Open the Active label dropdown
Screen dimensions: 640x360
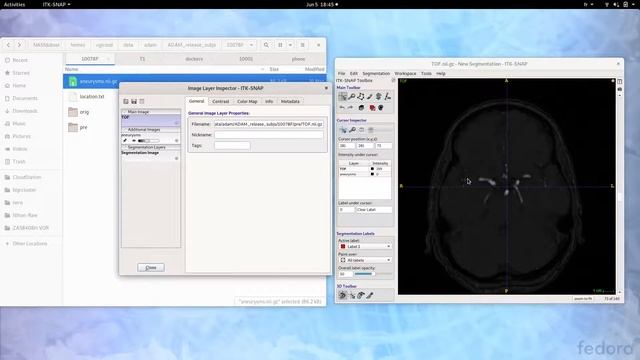365,247
